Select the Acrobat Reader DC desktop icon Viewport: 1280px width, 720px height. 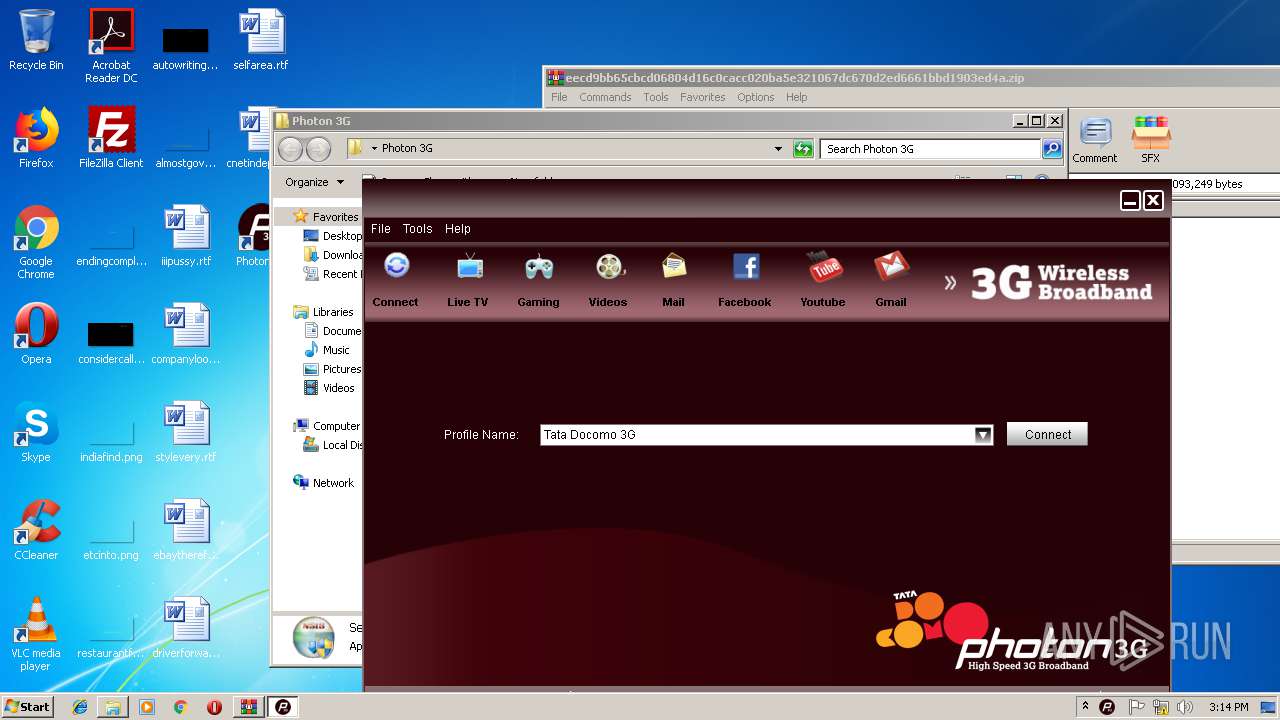click(x=111, y=46)
